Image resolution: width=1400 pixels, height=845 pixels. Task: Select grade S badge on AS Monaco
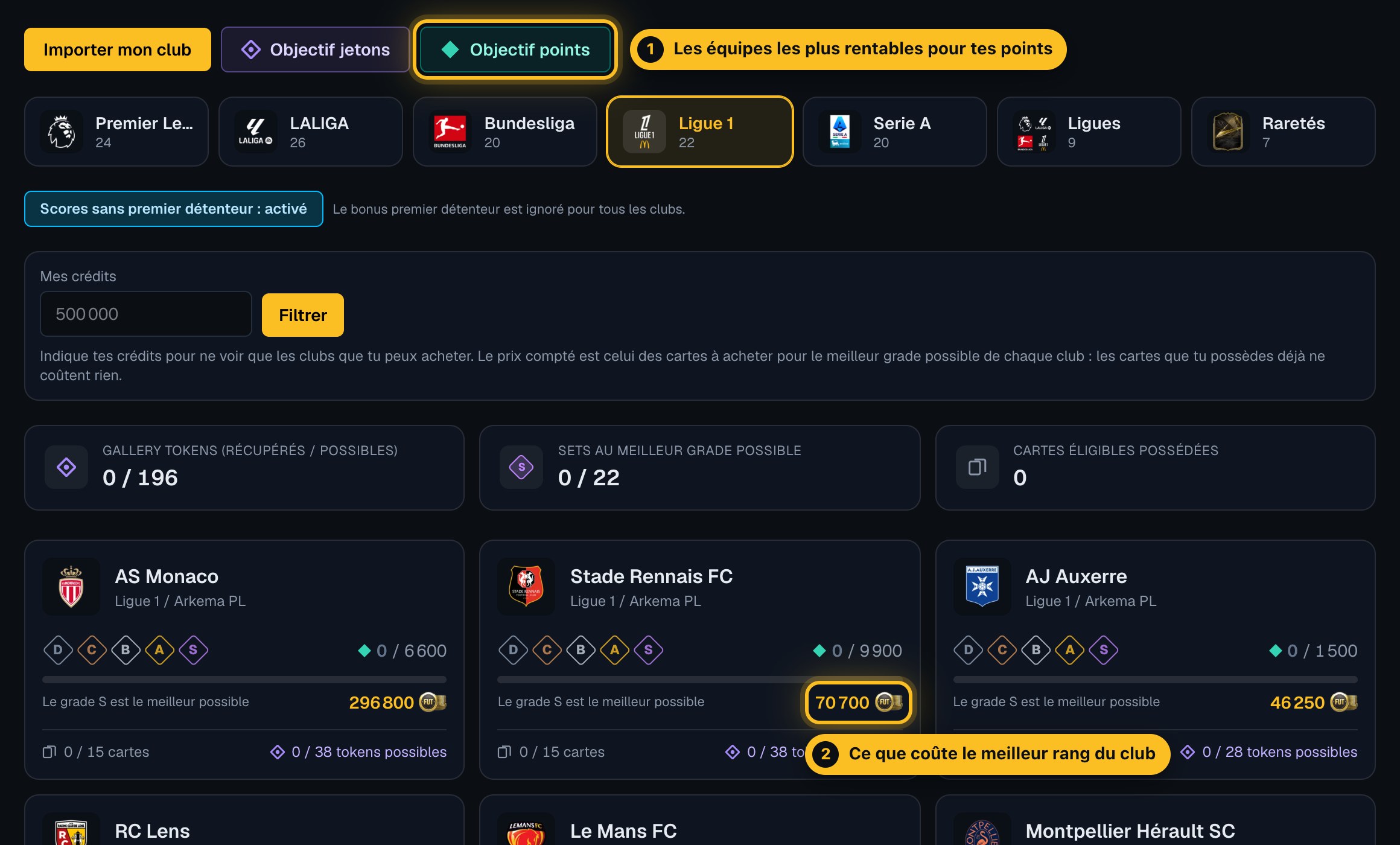point(193,650)
